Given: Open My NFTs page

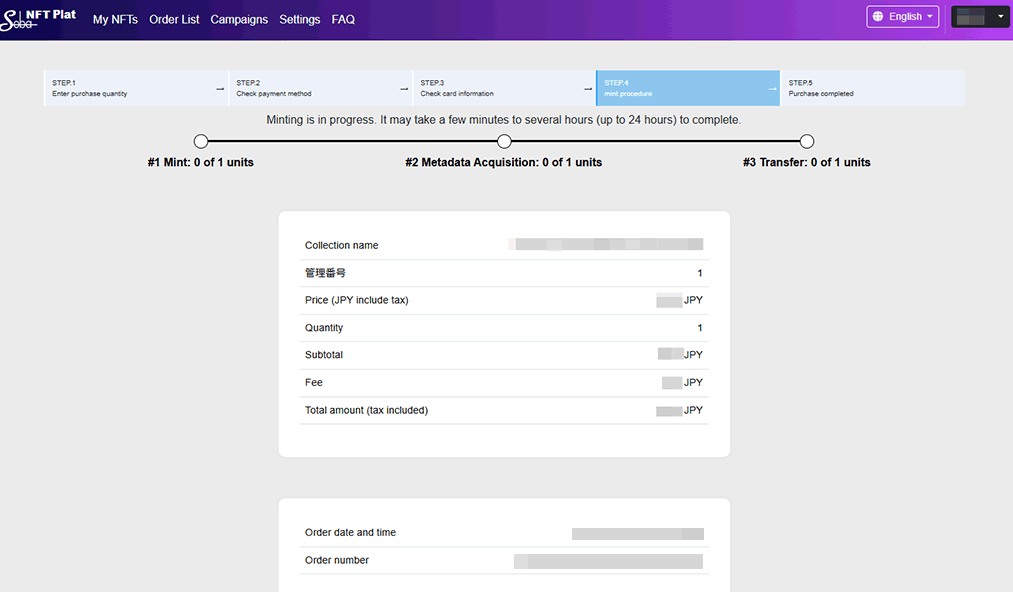Looking at the screenshot, I should (x=115, y=19).
